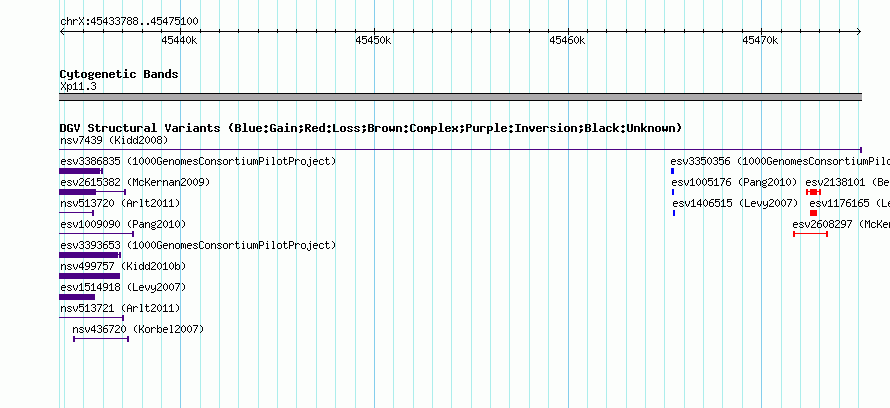Open variant nsv7439 (Kidd2008) label
The height and width of the screenshot is (408, 890).
[x=114, y=140]
